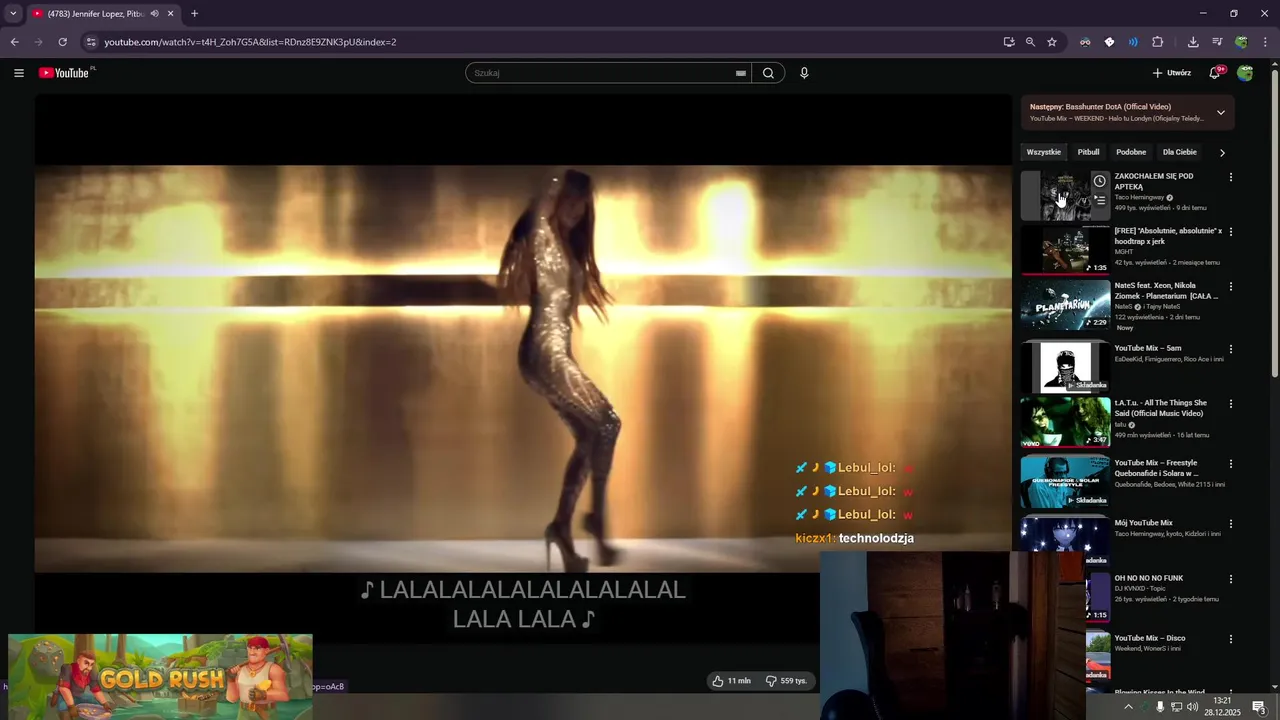Viewport: 1280px width, 720px height.
Task: Select the Podobne filter chip
Action: [x=1131, y=152]
